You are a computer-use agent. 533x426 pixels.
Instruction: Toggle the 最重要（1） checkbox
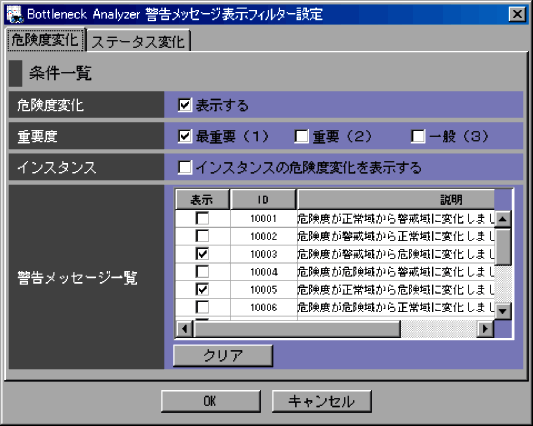tap(185, 136)
